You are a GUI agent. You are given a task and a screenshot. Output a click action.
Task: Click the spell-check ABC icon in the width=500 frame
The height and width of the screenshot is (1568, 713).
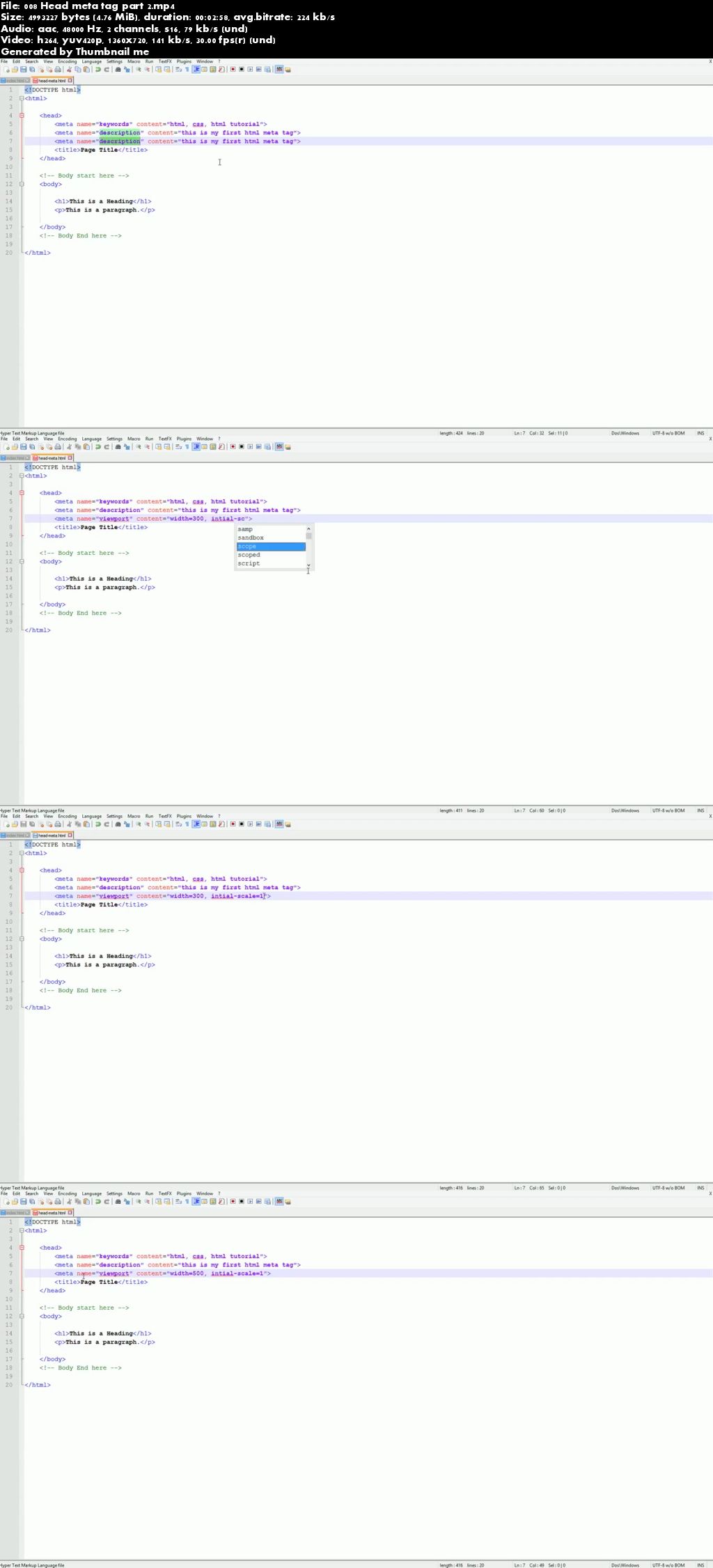[279, 1201]
